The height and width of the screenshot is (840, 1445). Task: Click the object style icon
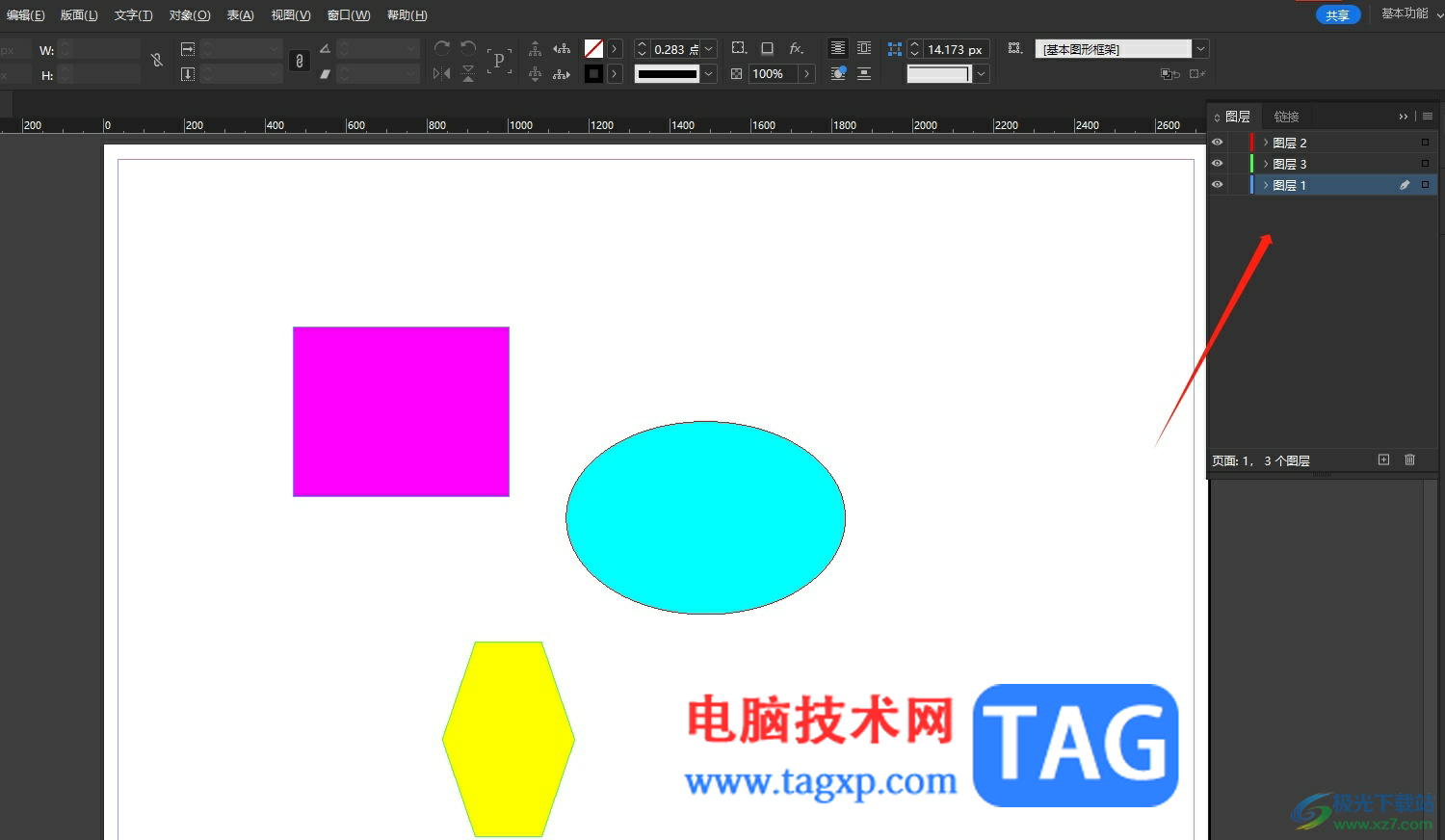1014,48
